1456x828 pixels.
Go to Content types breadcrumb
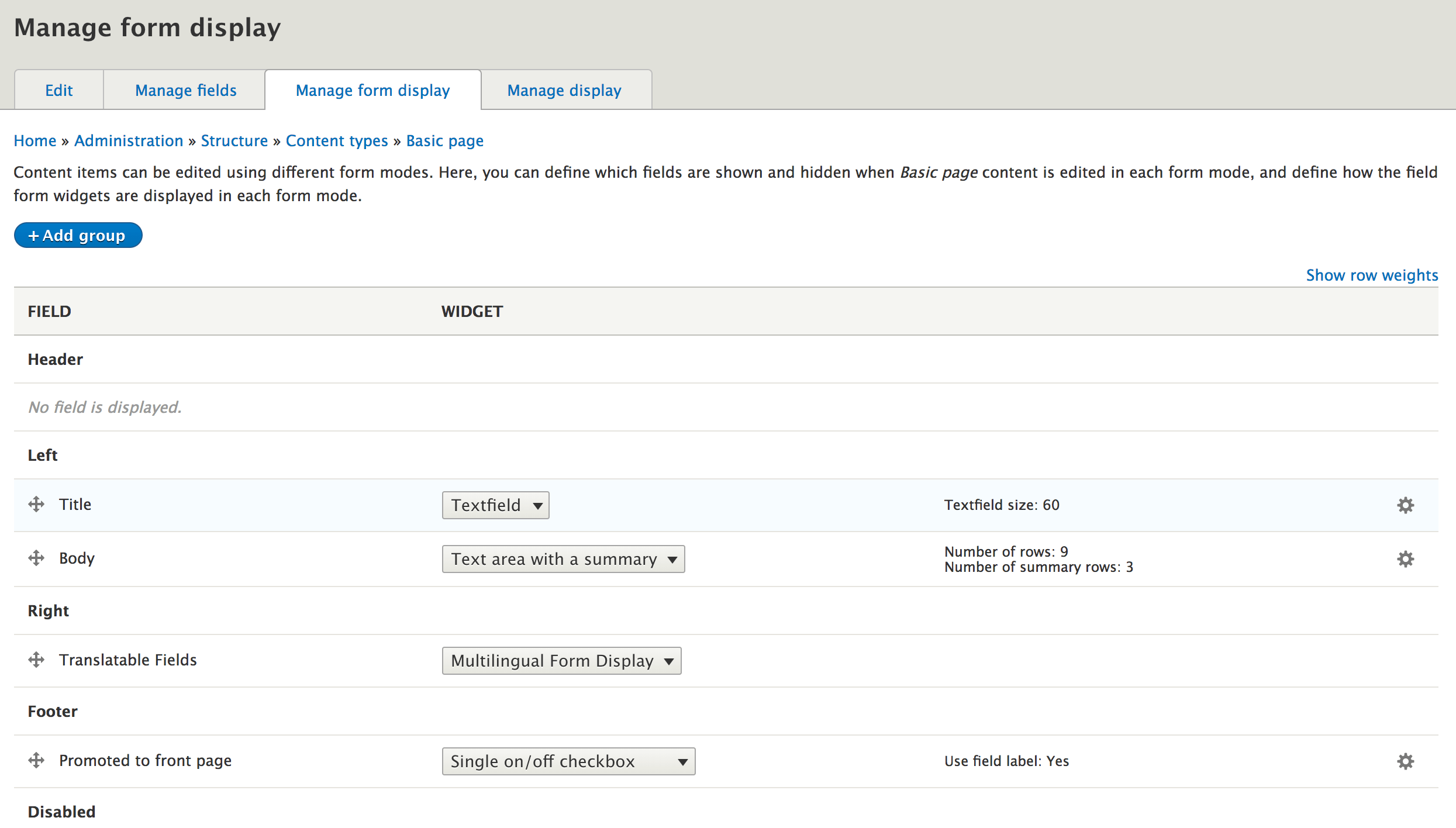tap(337, 140)
